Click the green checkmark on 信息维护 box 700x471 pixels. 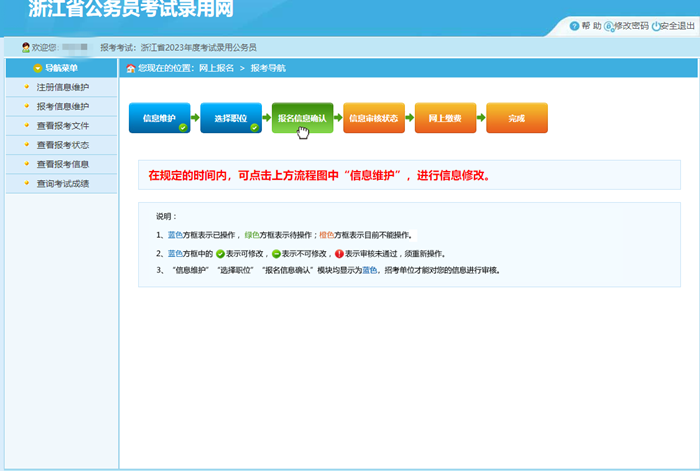coord(183,128)
